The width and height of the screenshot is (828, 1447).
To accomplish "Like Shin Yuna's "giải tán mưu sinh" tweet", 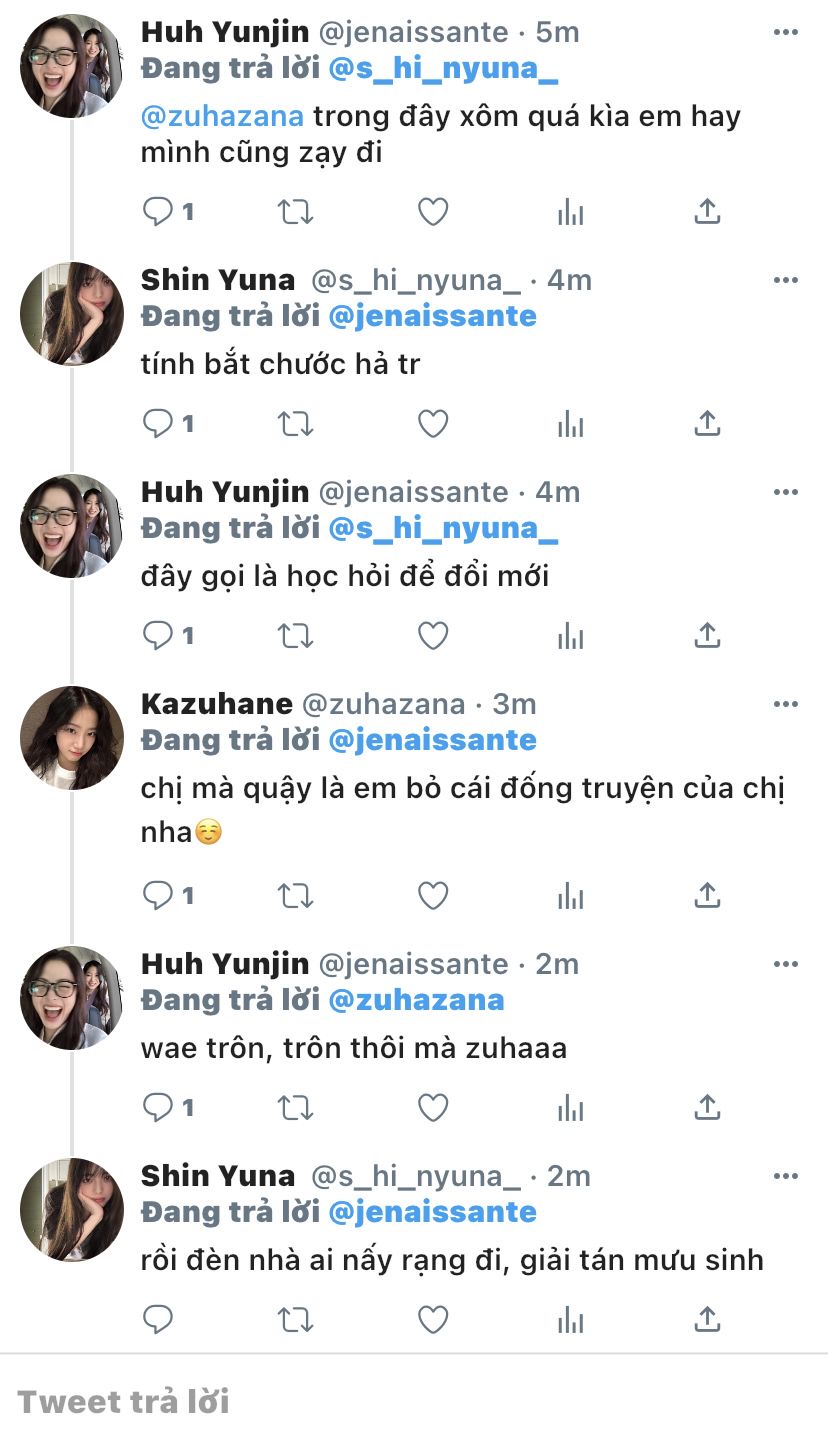I will pos(432,1320).
